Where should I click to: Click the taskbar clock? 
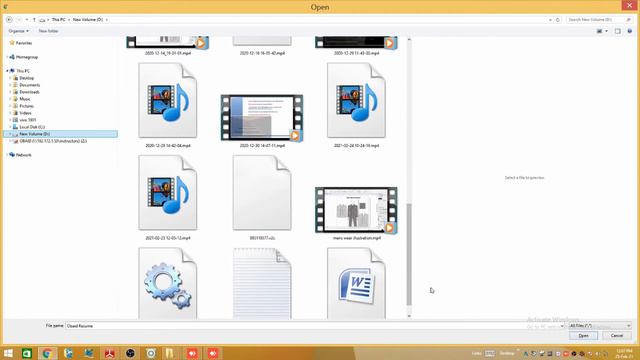[624, 353]
